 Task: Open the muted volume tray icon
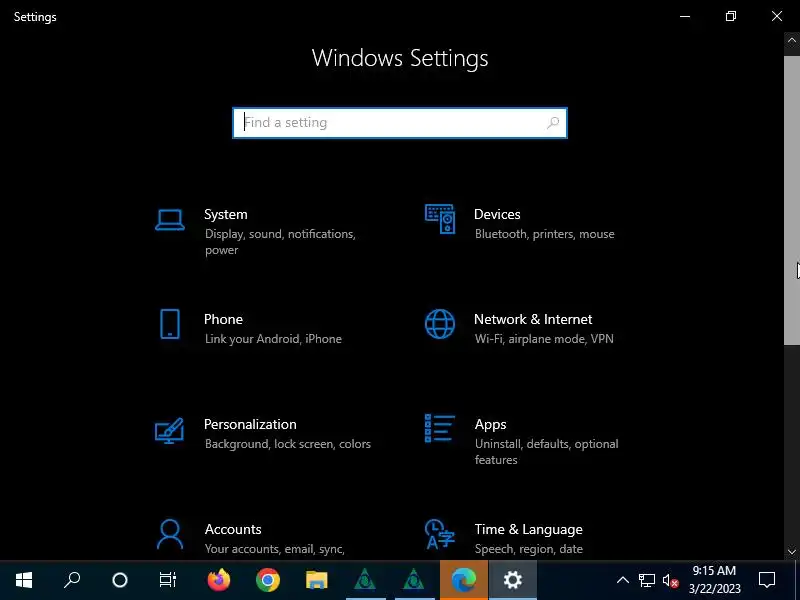pyautogui.click(x=670, y=581)
